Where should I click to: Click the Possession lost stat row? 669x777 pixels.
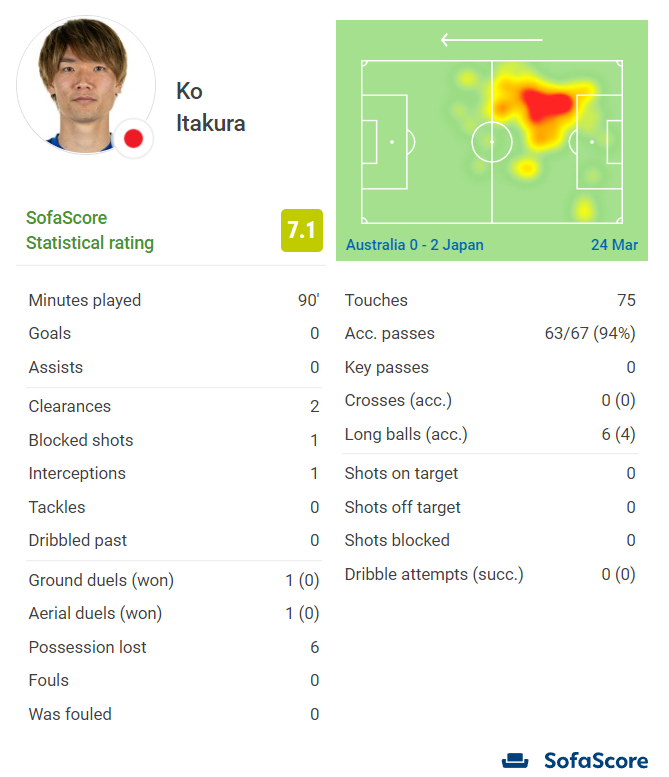tap(174, 647)
